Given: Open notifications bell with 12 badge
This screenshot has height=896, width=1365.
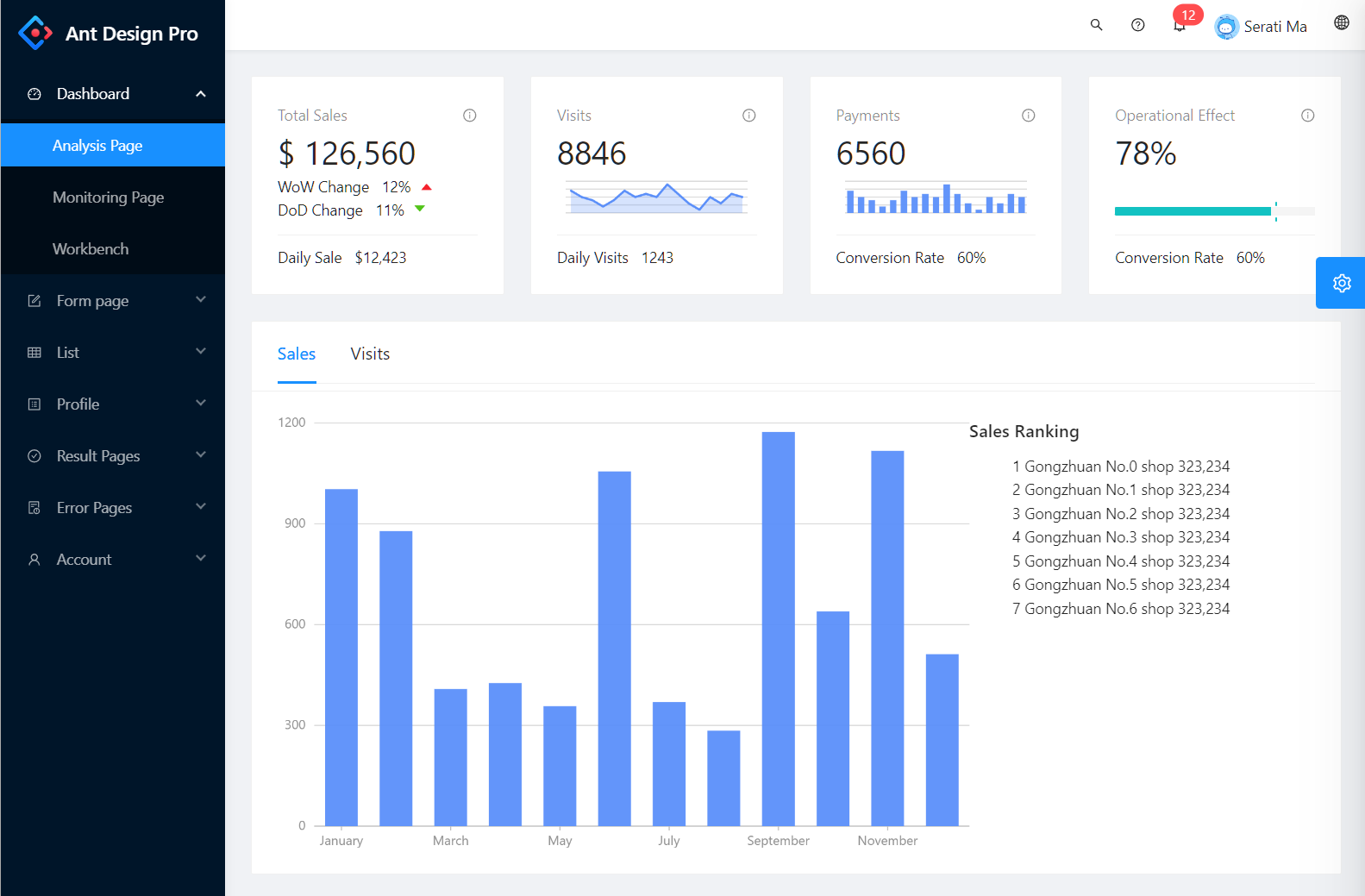Looking at the screenshot, I should pos(1180,26).
